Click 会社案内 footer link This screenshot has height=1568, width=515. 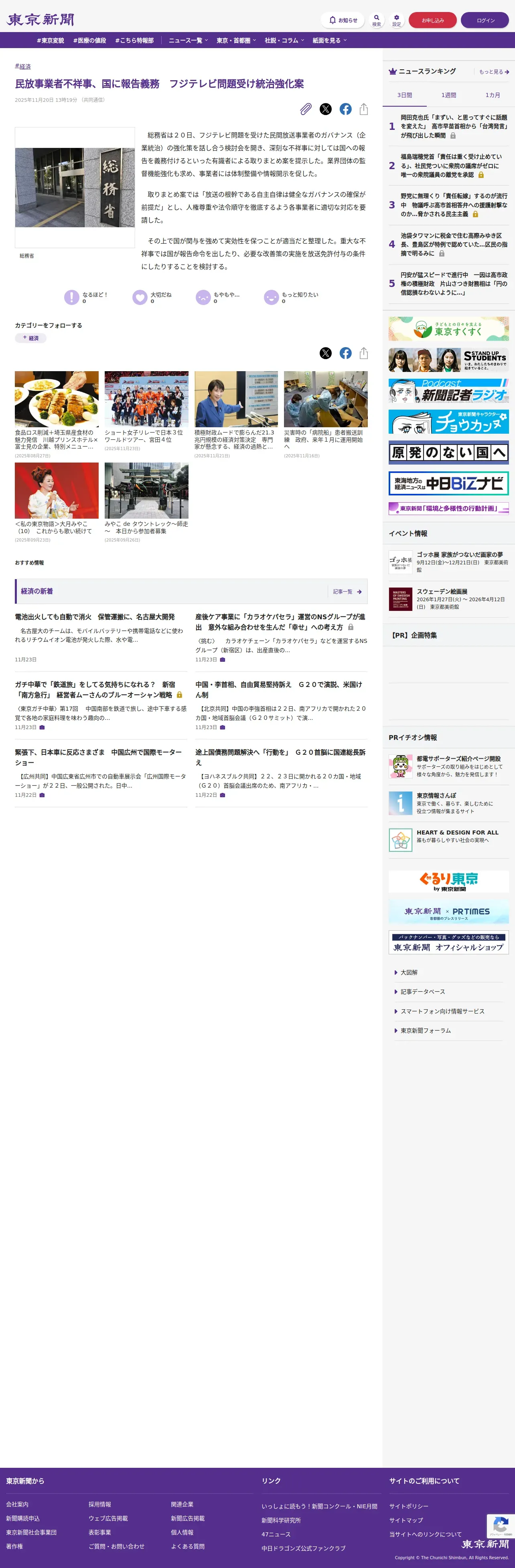(17, 1504)
